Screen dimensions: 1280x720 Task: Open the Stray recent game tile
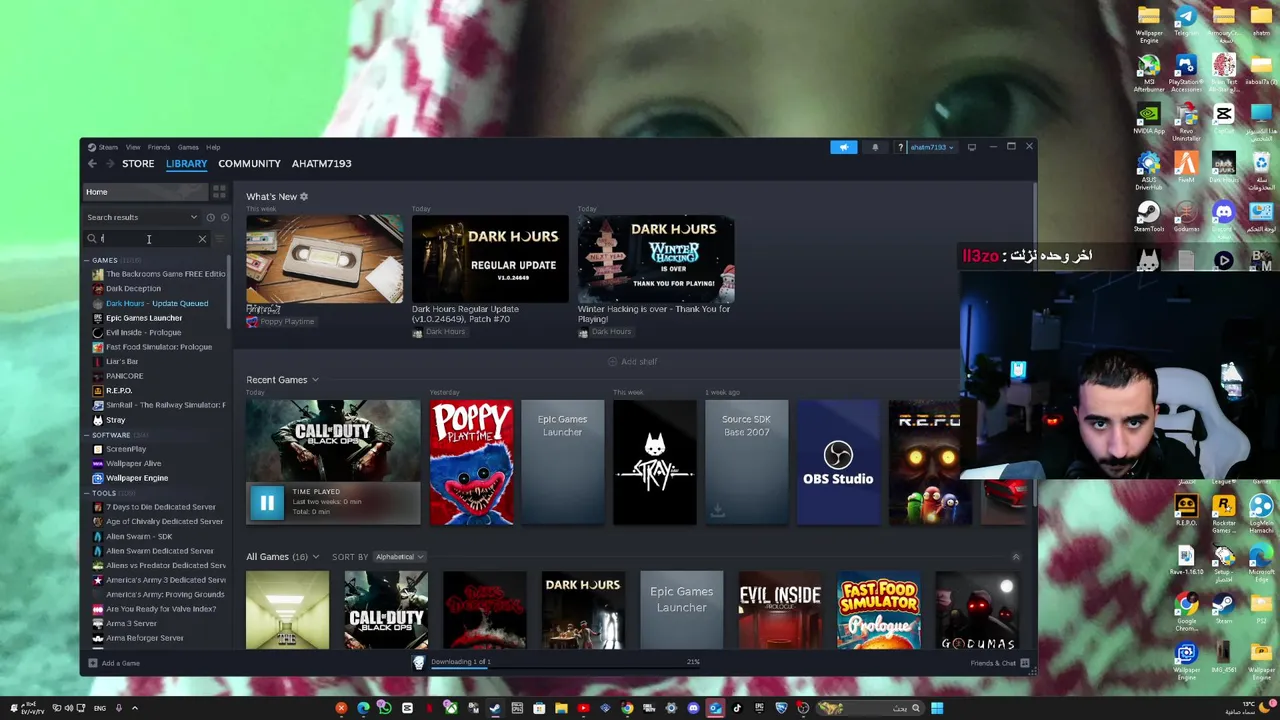coord(654,463)
